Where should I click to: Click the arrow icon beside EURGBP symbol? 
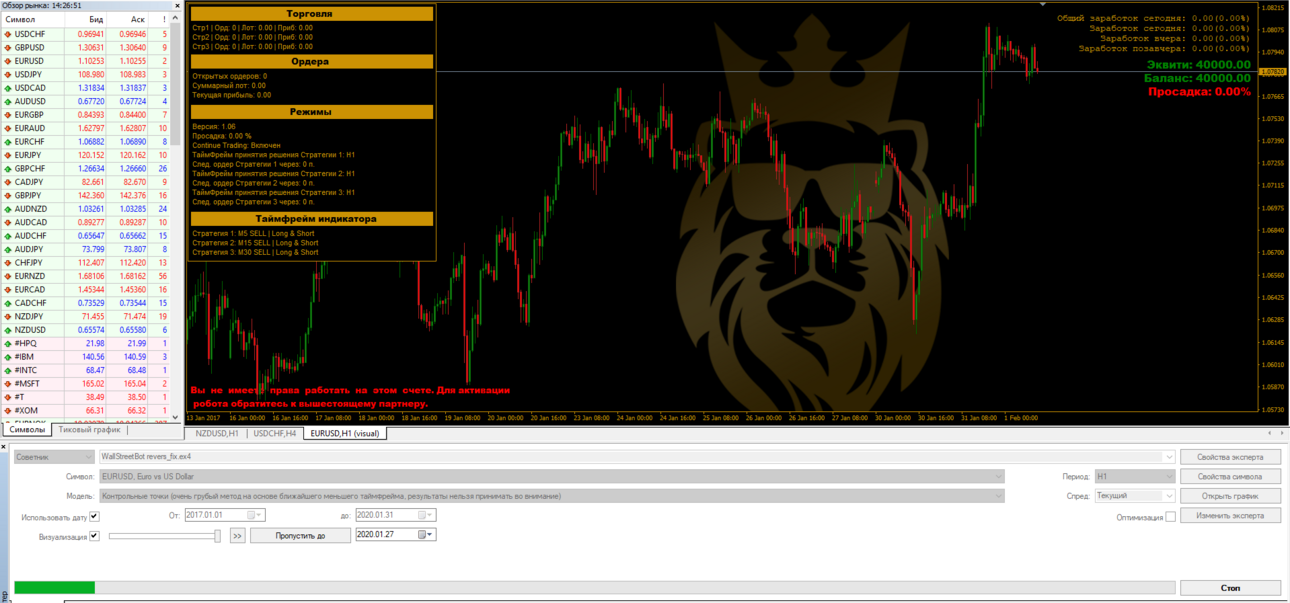tap(7, 115)
